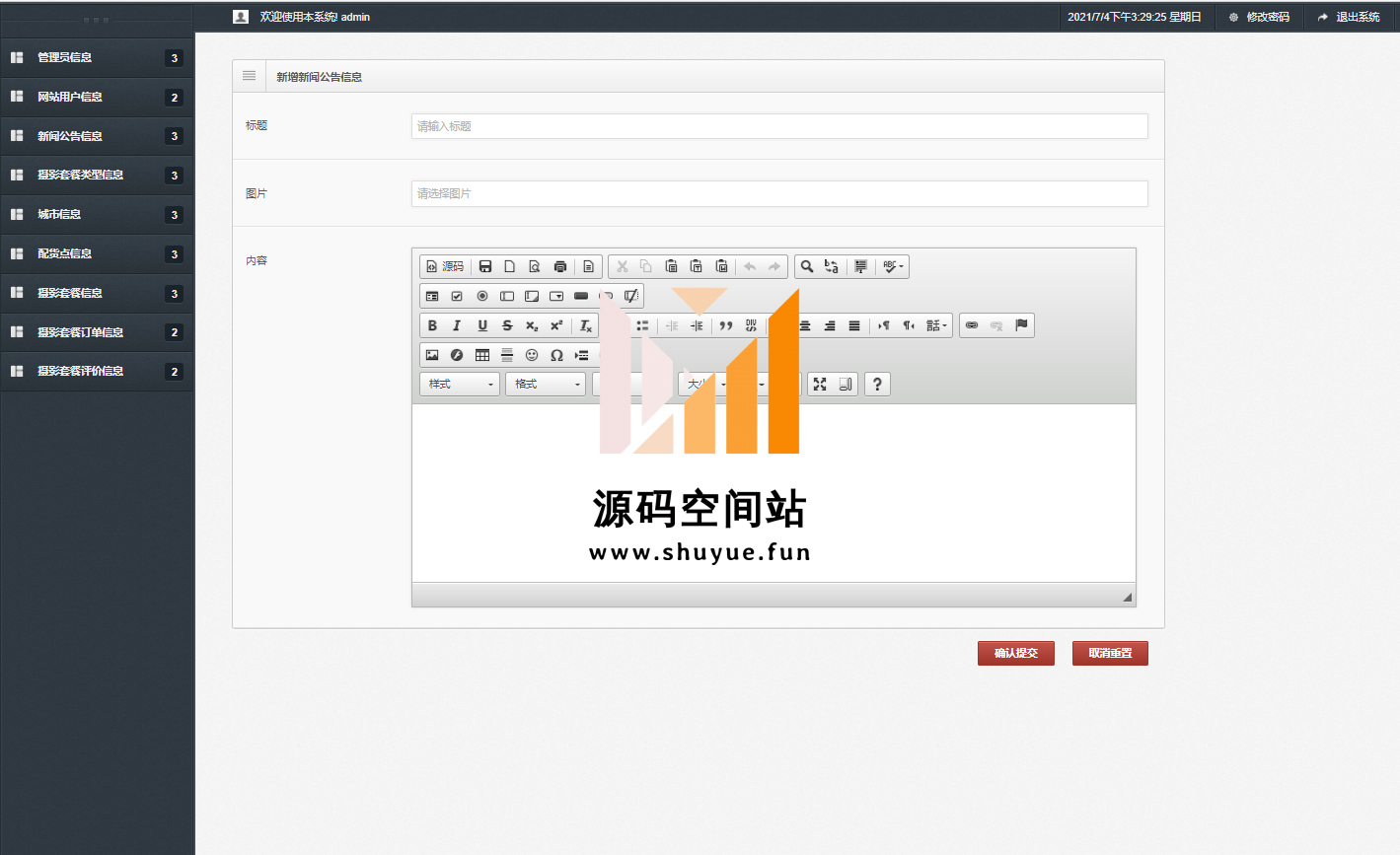1400x855 pixels.
Task: Open the 格式 format dropdown
Action: tap(546, 384)
